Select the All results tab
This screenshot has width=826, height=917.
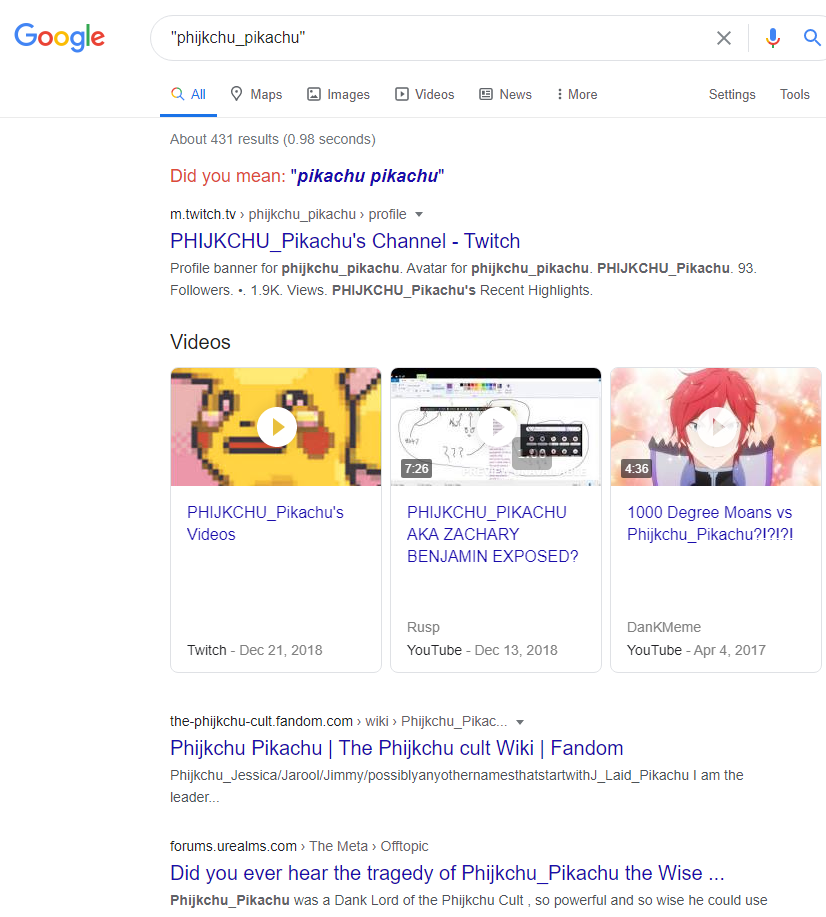pyautogui.click(x=188, y=94)
